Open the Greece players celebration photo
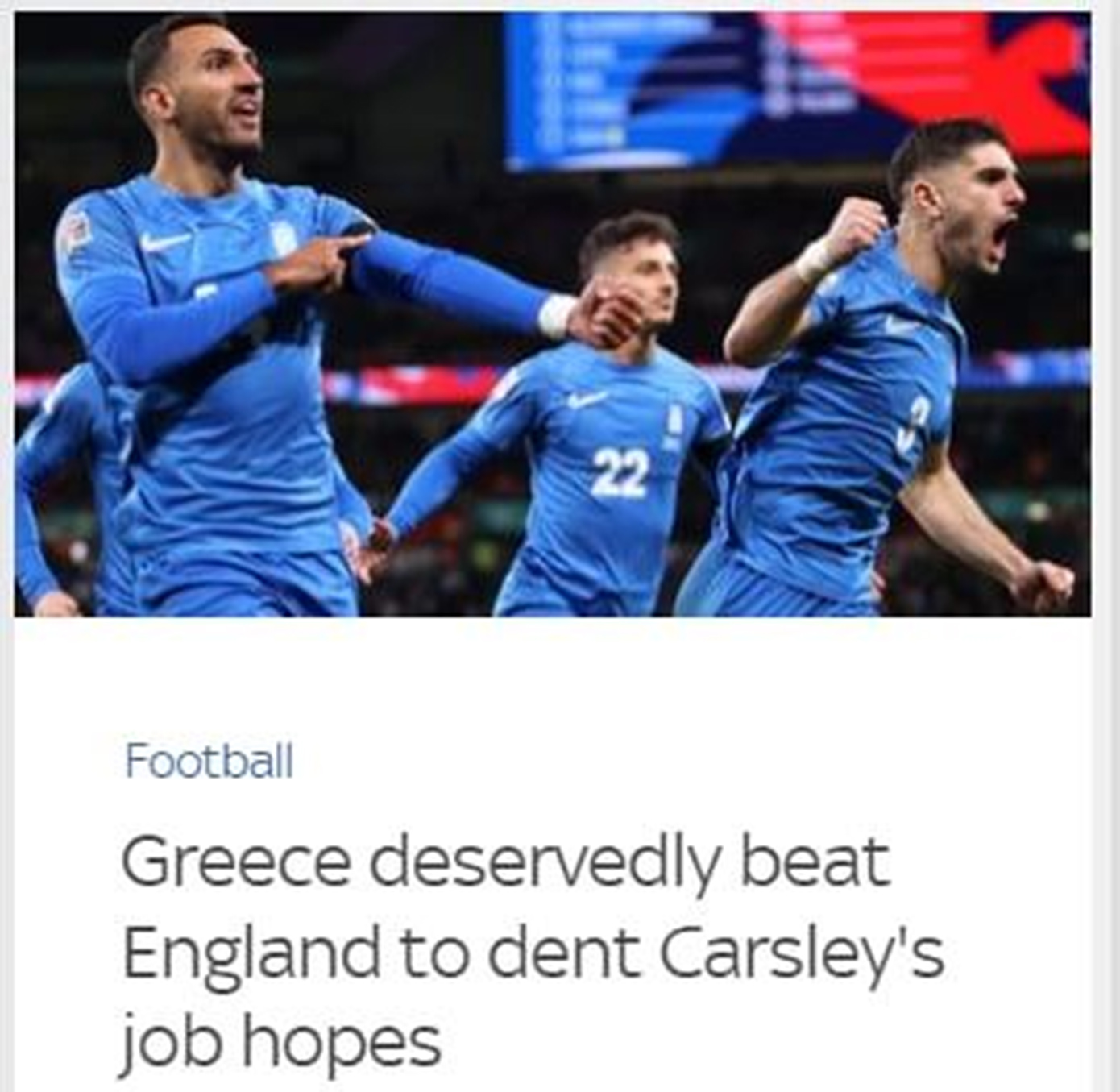 [x=553, y=314]
